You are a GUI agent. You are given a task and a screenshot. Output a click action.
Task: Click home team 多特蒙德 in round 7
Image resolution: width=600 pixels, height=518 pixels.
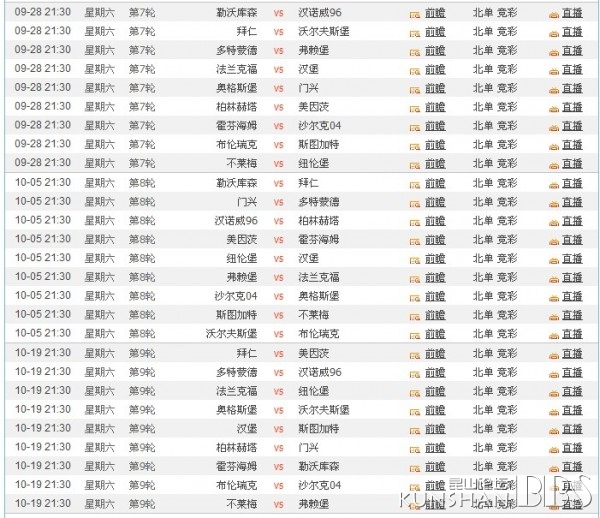[237, 50]
